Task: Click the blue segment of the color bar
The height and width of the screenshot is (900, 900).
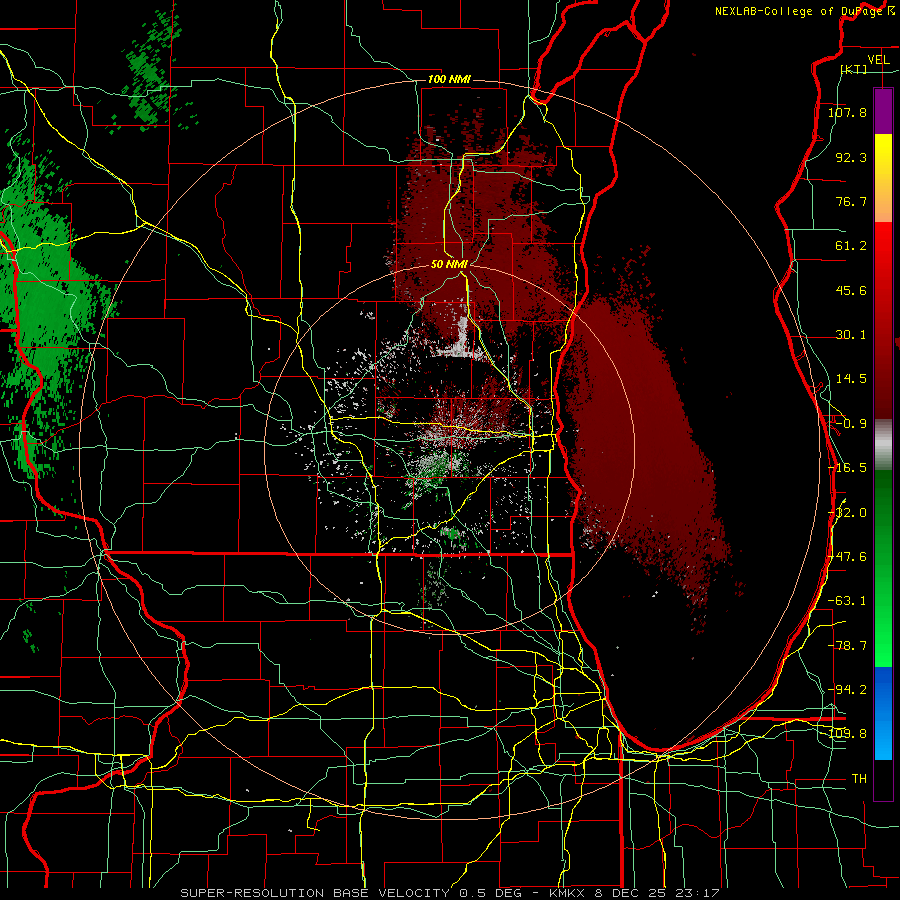Action: (883, 713)
